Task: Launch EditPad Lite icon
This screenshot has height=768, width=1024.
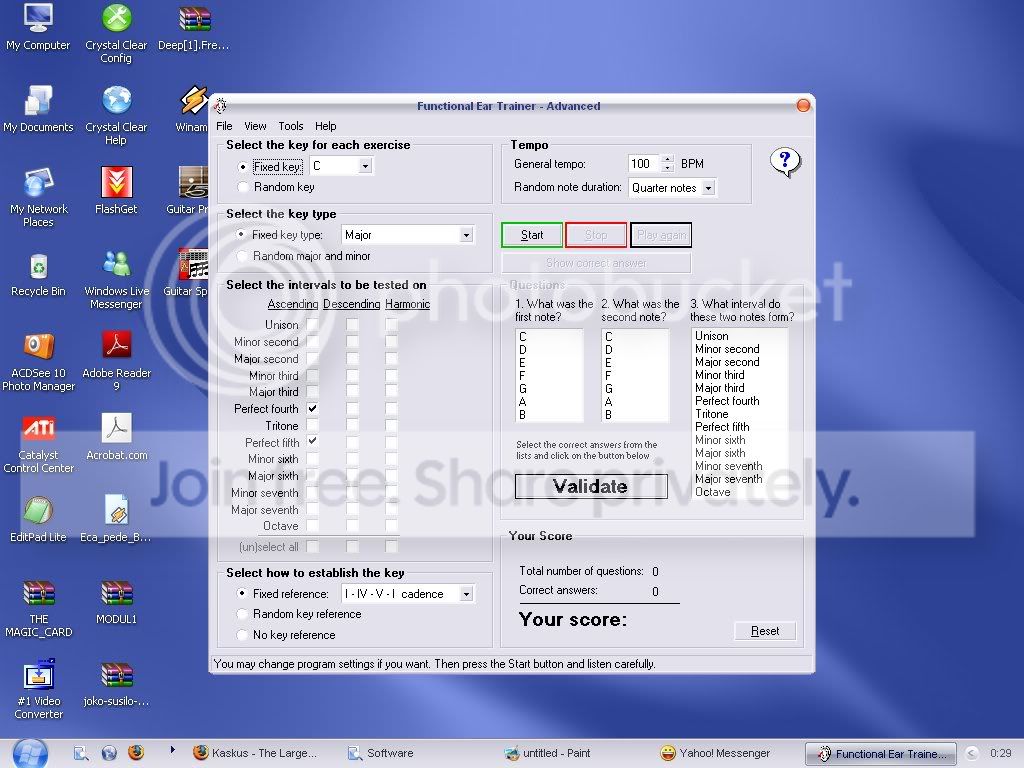Action: [x=39, y=520]
